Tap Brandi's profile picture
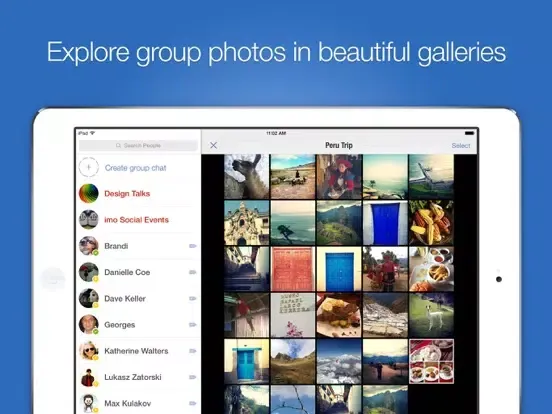The width and height of the screenshot is (552, 414). coord(89,246)
